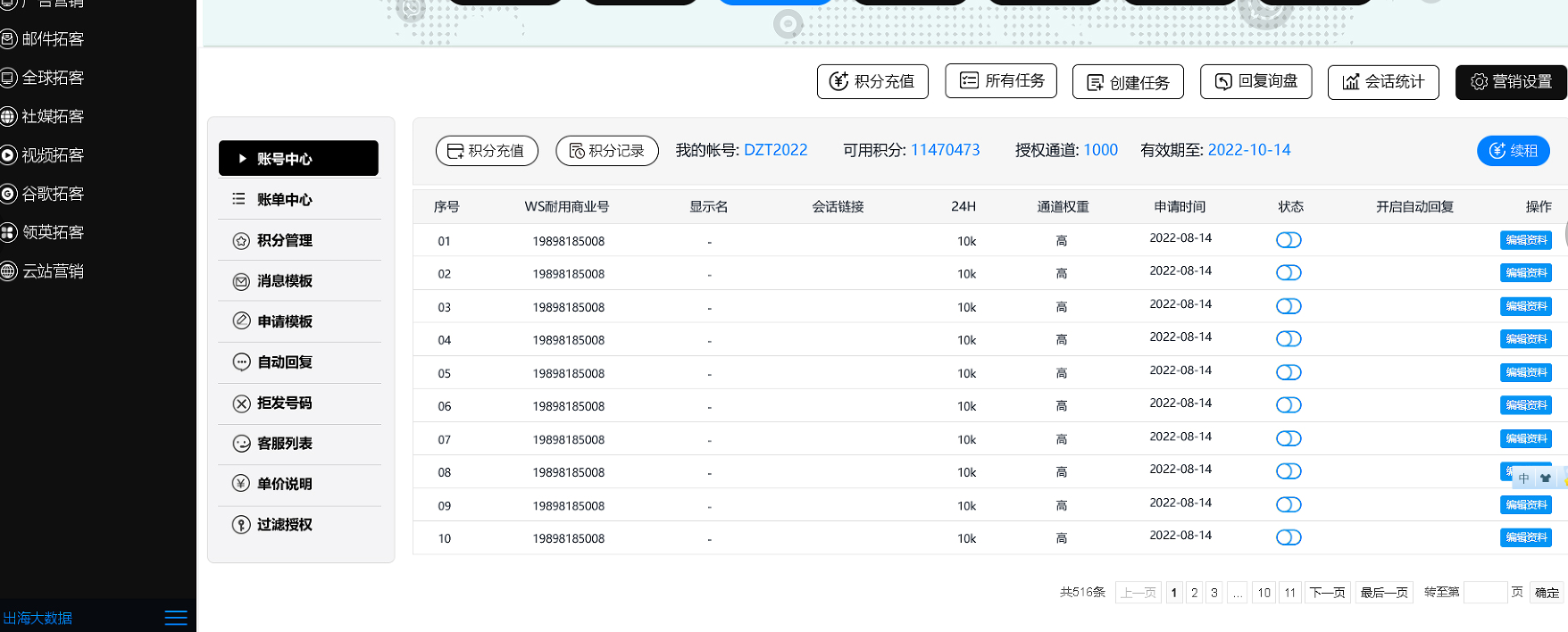
Task: Click 编辑资料 for row 03
Action: click(1525, 306)
